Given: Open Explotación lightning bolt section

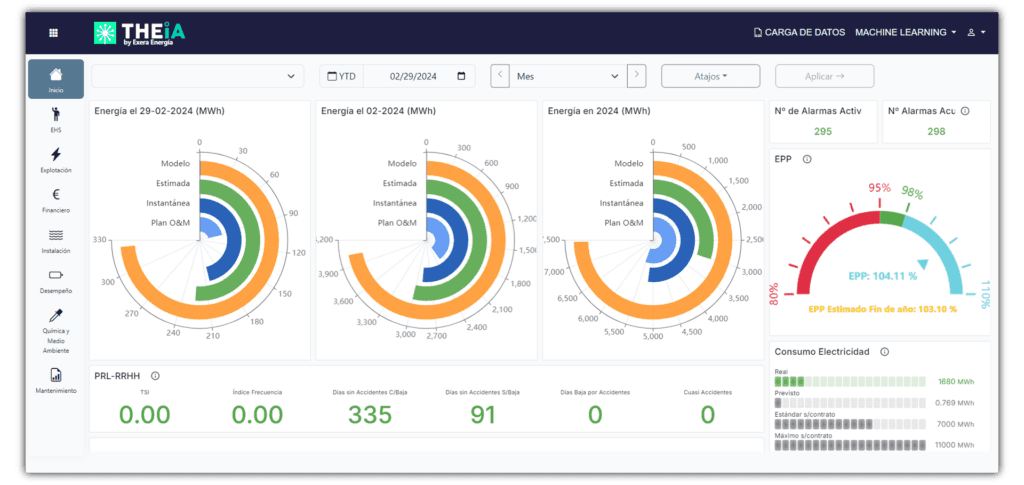Looking at the screenshot, I should pos(56,159).
